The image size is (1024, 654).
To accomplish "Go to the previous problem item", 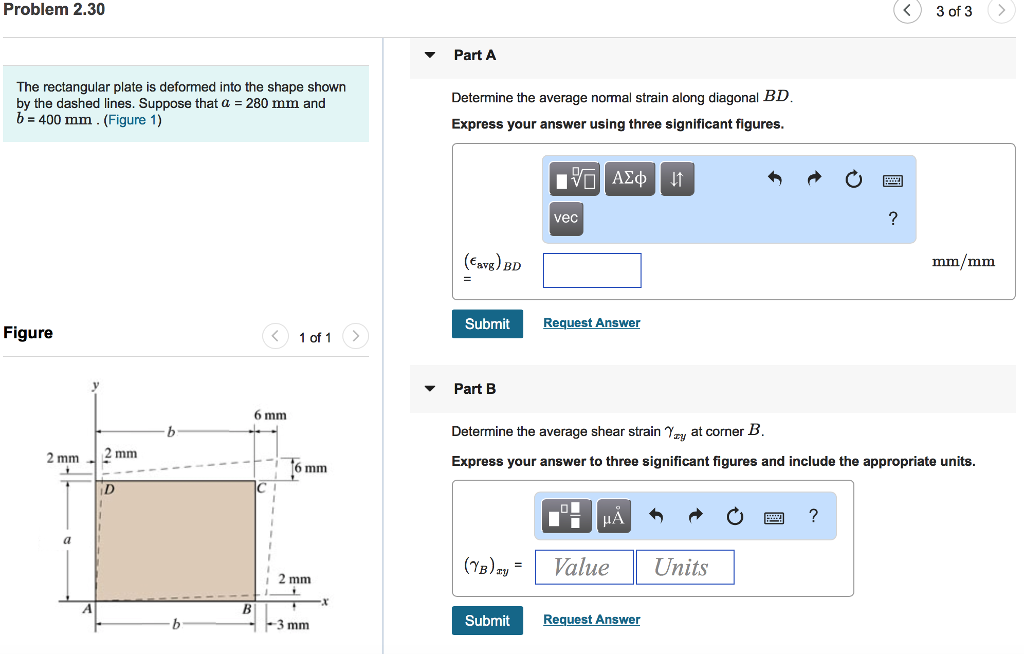I will pos(907,11).
